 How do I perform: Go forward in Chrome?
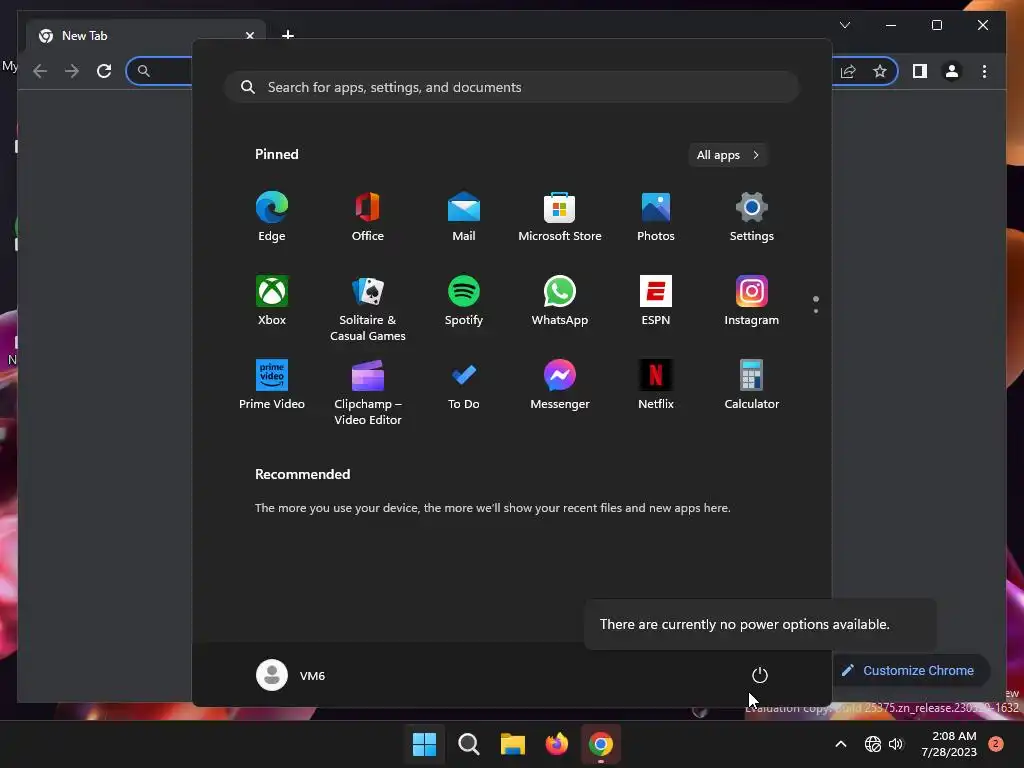click(72, 71)
